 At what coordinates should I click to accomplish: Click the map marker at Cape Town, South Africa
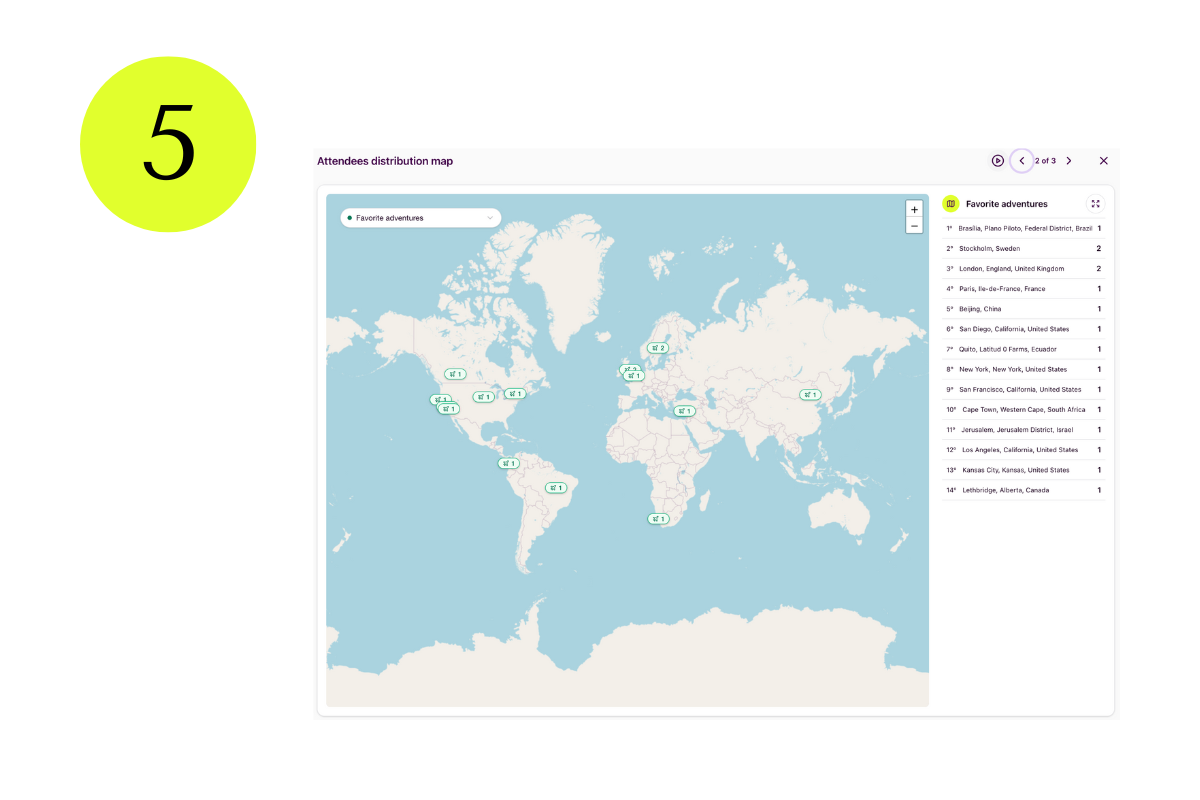(658, 519)
